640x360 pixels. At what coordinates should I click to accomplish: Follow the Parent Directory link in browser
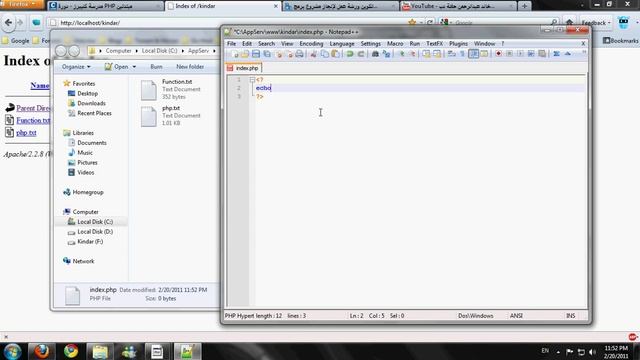33,108
